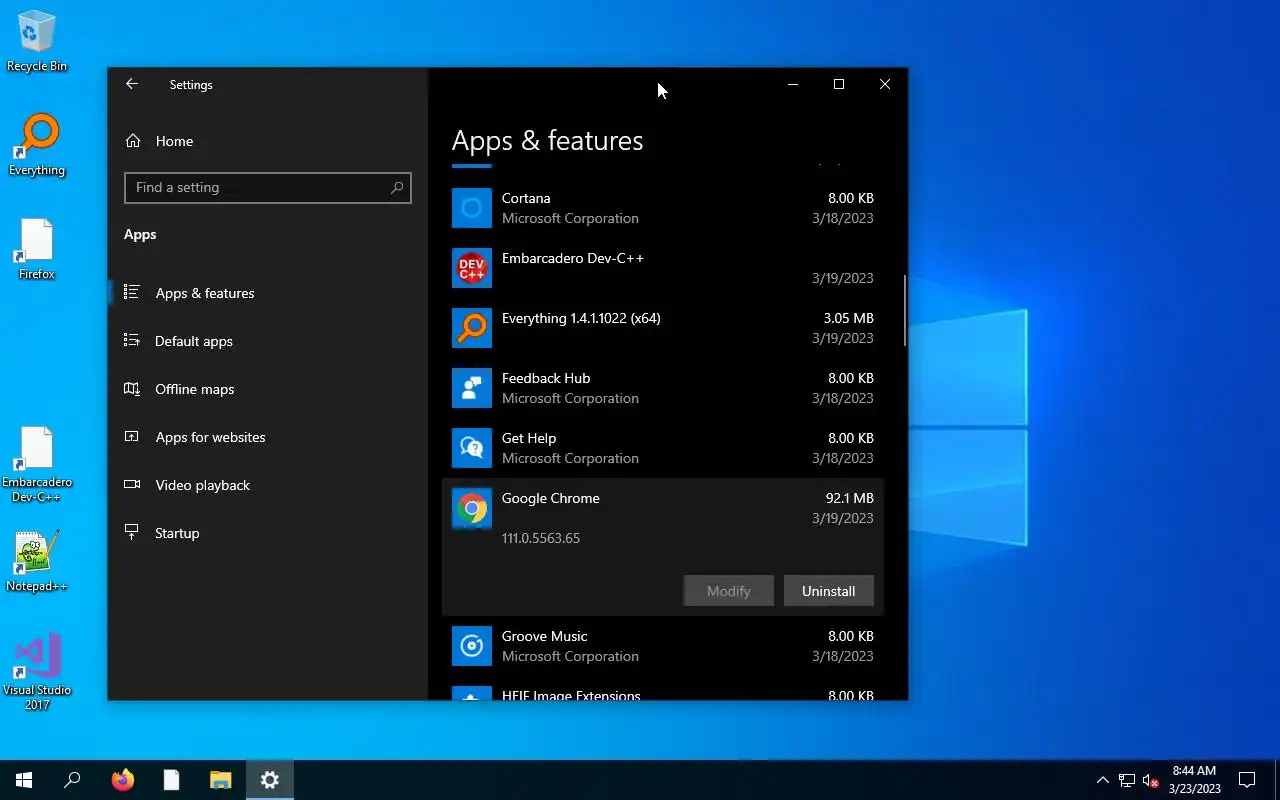Image resolution: width=1280 pixels, height=800 pixels.
Task: Click the Groove Music app icon
Action: click(x=472, y=646)
